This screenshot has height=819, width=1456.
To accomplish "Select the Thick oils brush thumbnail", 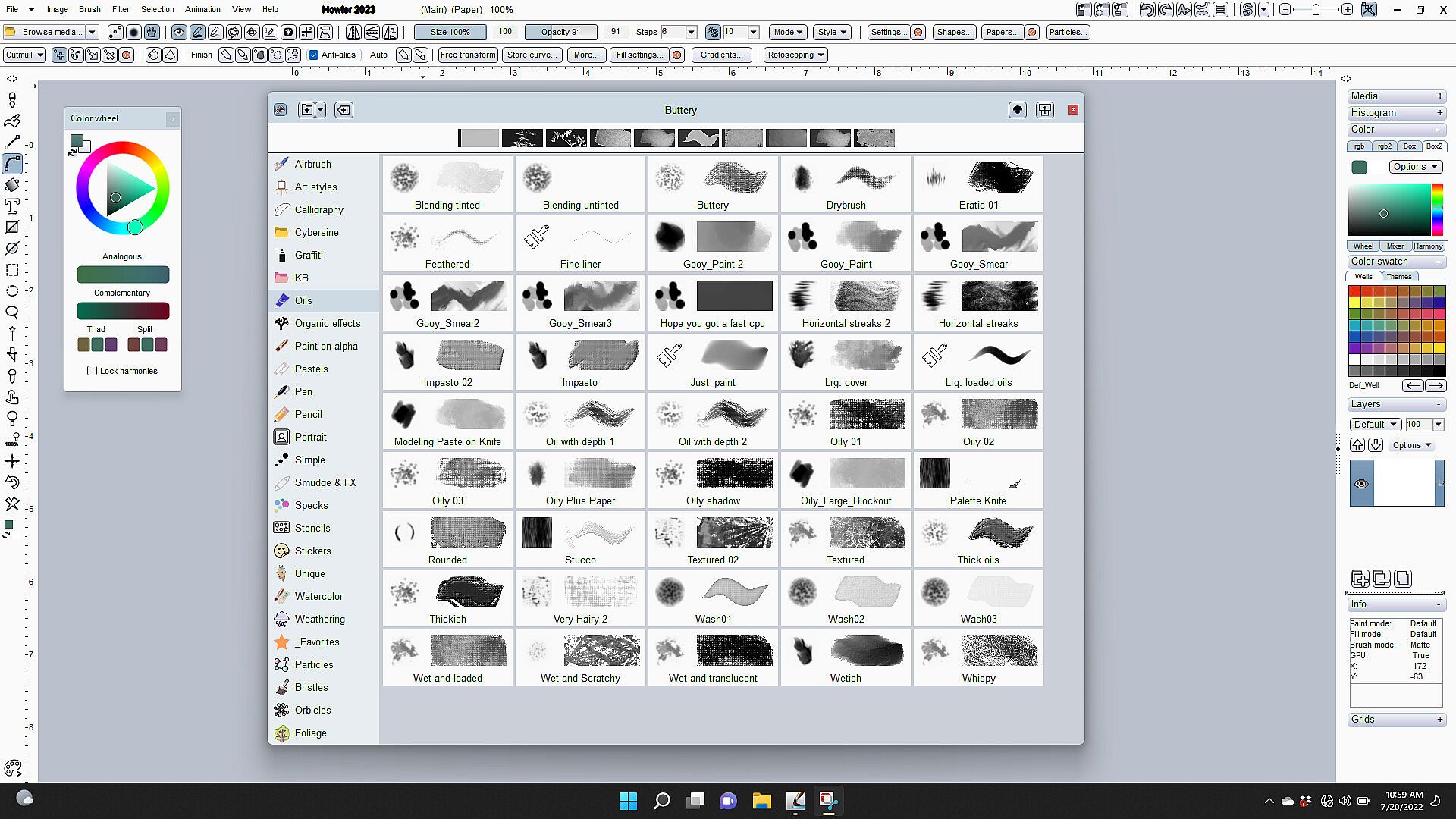I will pos(978,540).
